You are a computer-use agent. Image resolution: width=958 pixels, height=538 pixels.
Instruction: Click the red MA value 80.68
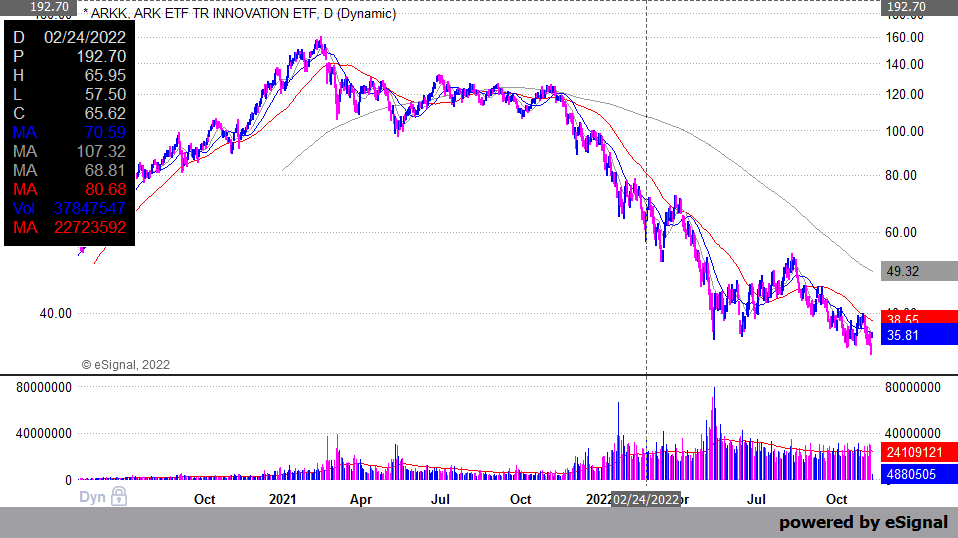pyautogui.click(x=105, y=189)
